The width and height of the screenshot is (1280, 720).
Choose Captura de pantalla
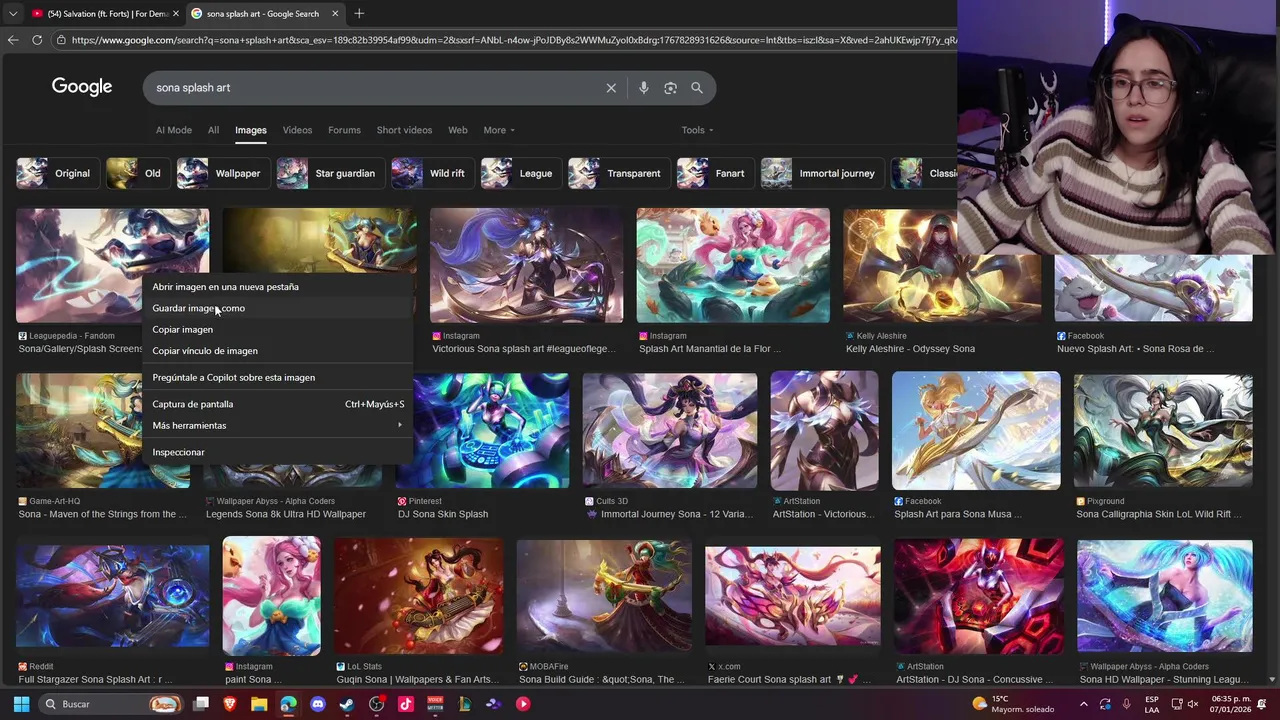tap(277, 404)
